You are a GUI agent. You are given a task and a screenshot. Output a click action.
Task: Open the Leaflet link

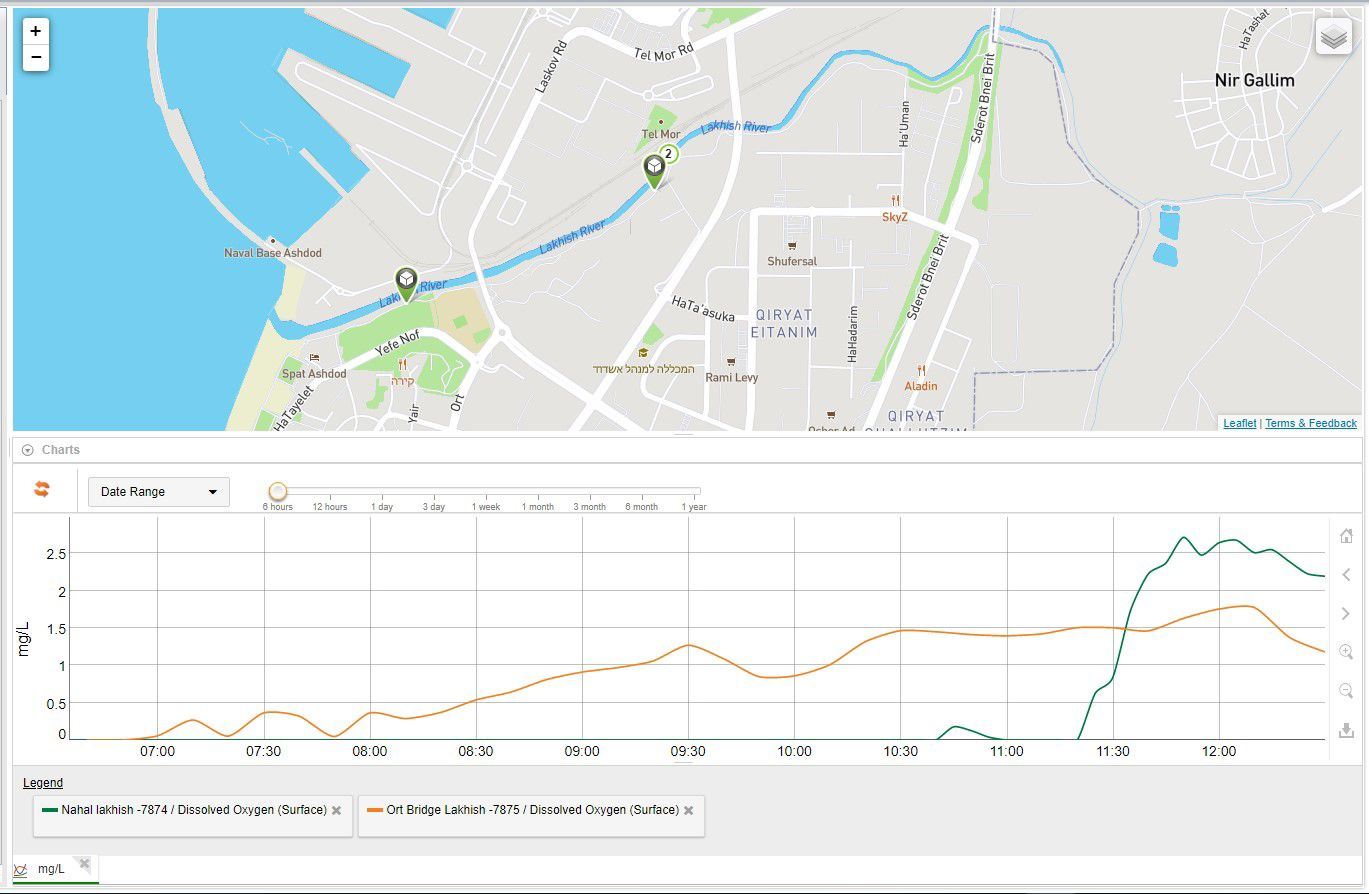[1239, 424]
